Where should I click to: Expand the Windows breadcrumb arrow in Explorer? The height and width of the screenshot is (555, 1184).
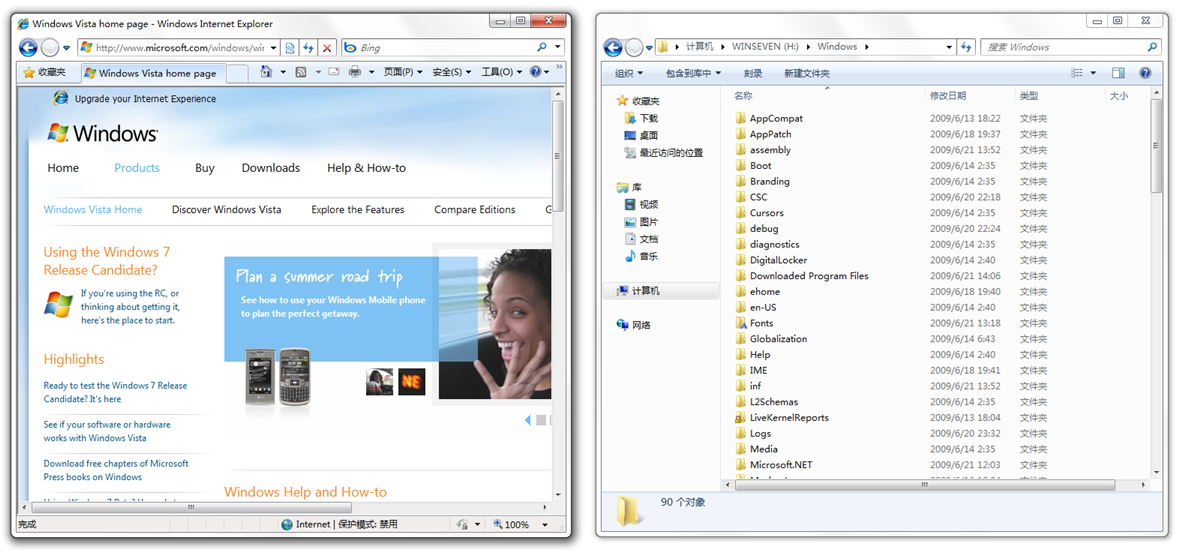pyautogui.click(x=866, y=47)
